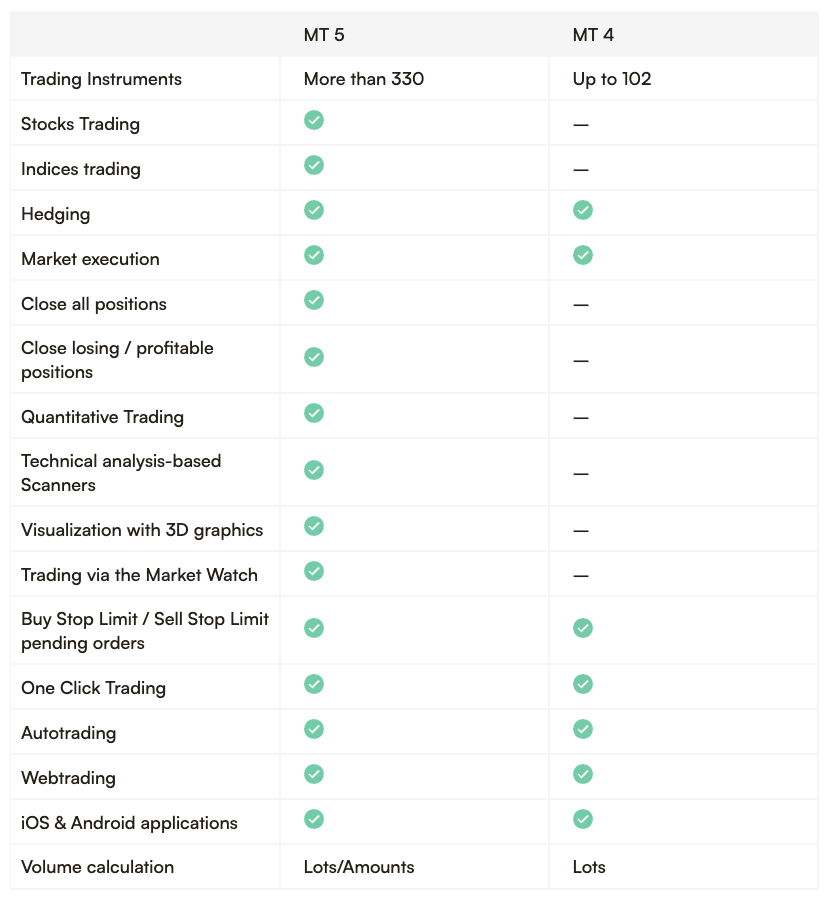Click MT 4 iOS & Android applications checkmark

pos(583,819)
